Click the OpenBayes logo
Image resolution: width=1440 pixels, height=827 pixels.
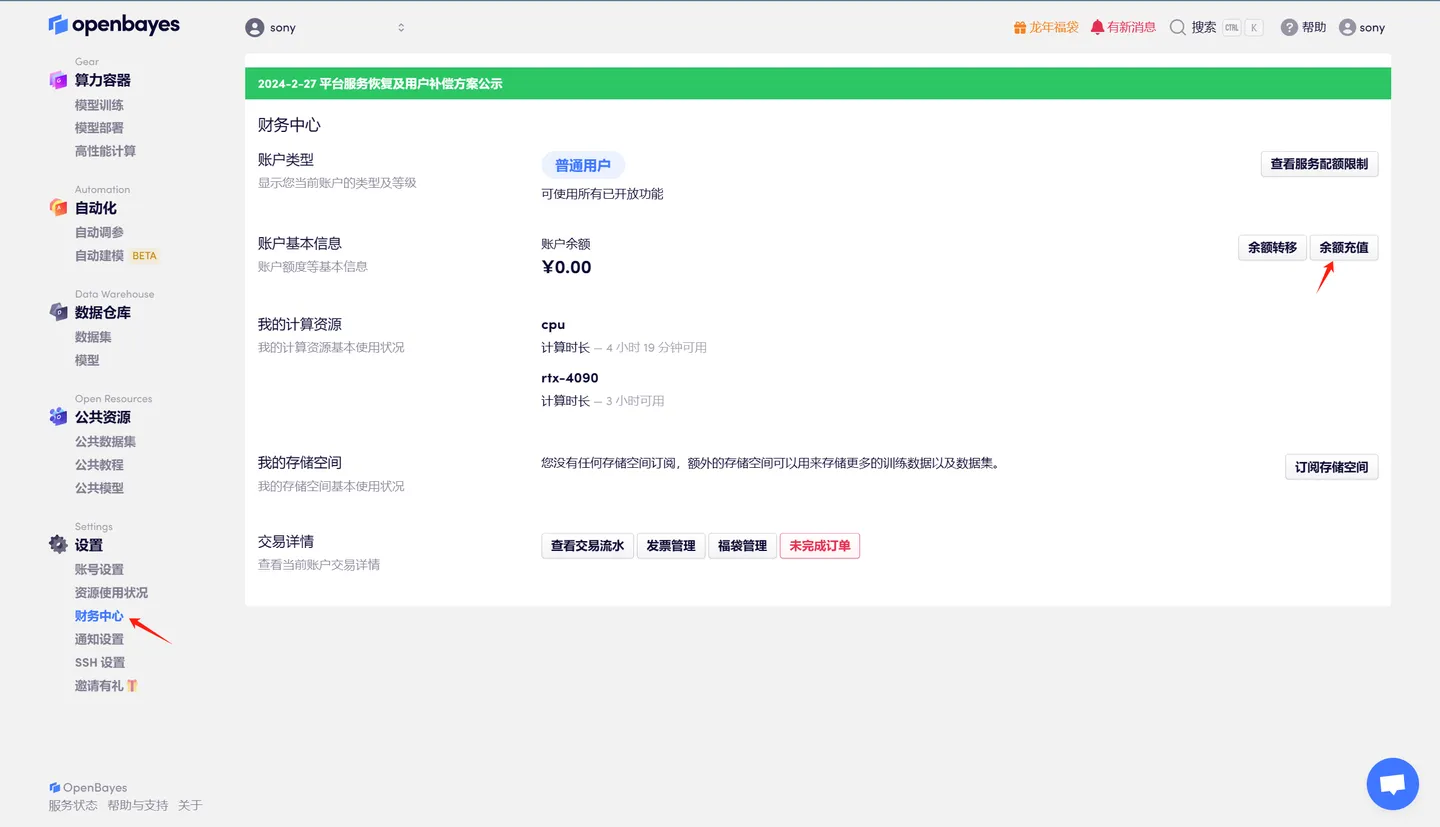113,24
